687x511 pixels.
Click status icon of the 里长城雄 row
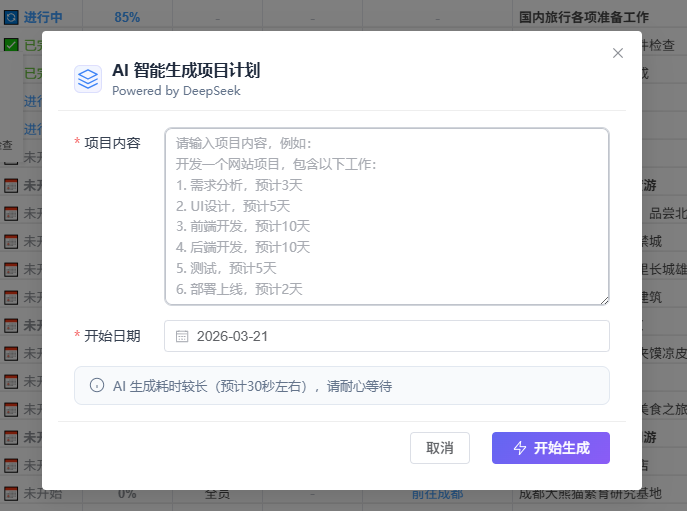coord(10,269)
